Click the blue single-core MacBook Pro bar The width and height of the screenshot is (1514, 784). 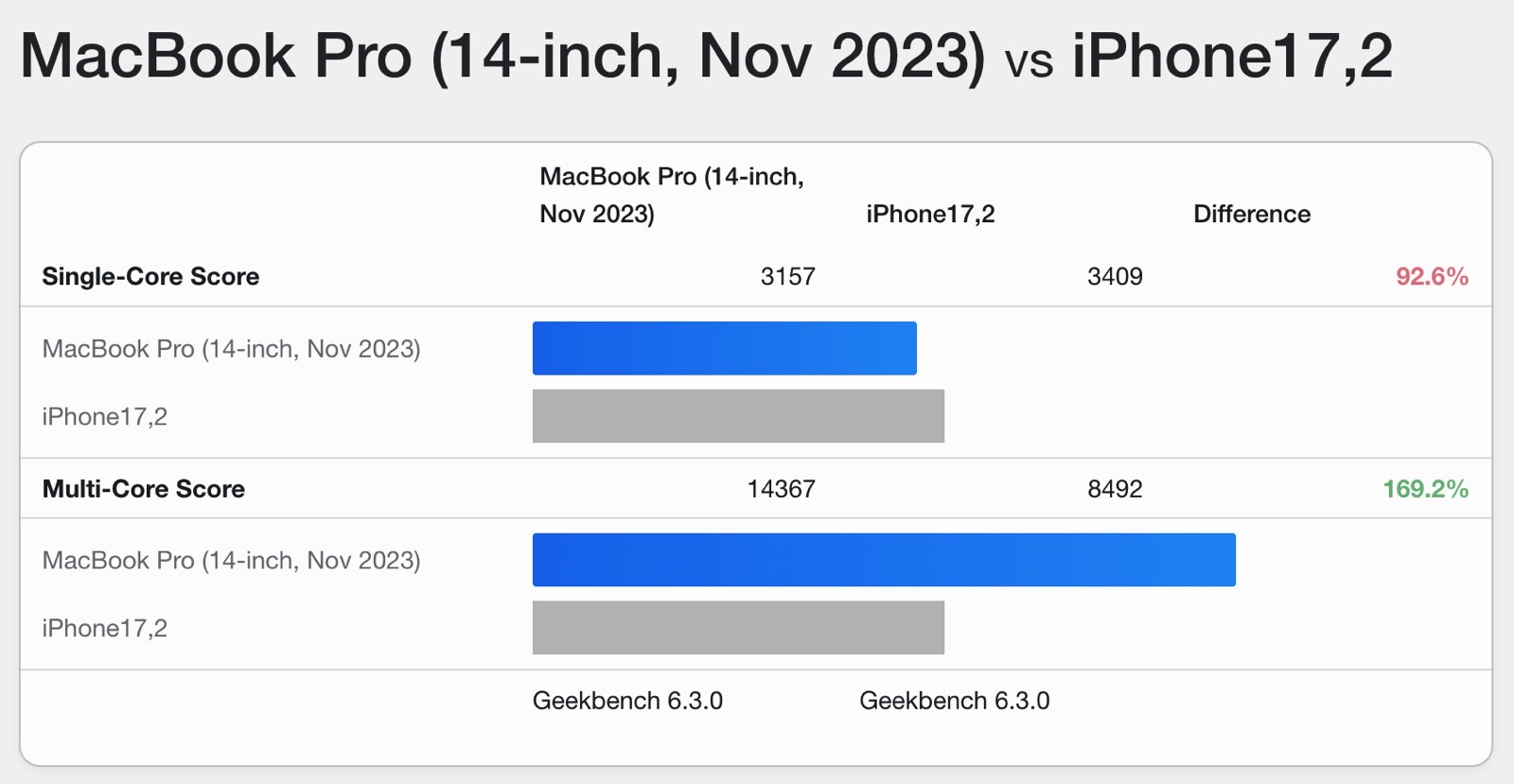[x=725, y=348]
